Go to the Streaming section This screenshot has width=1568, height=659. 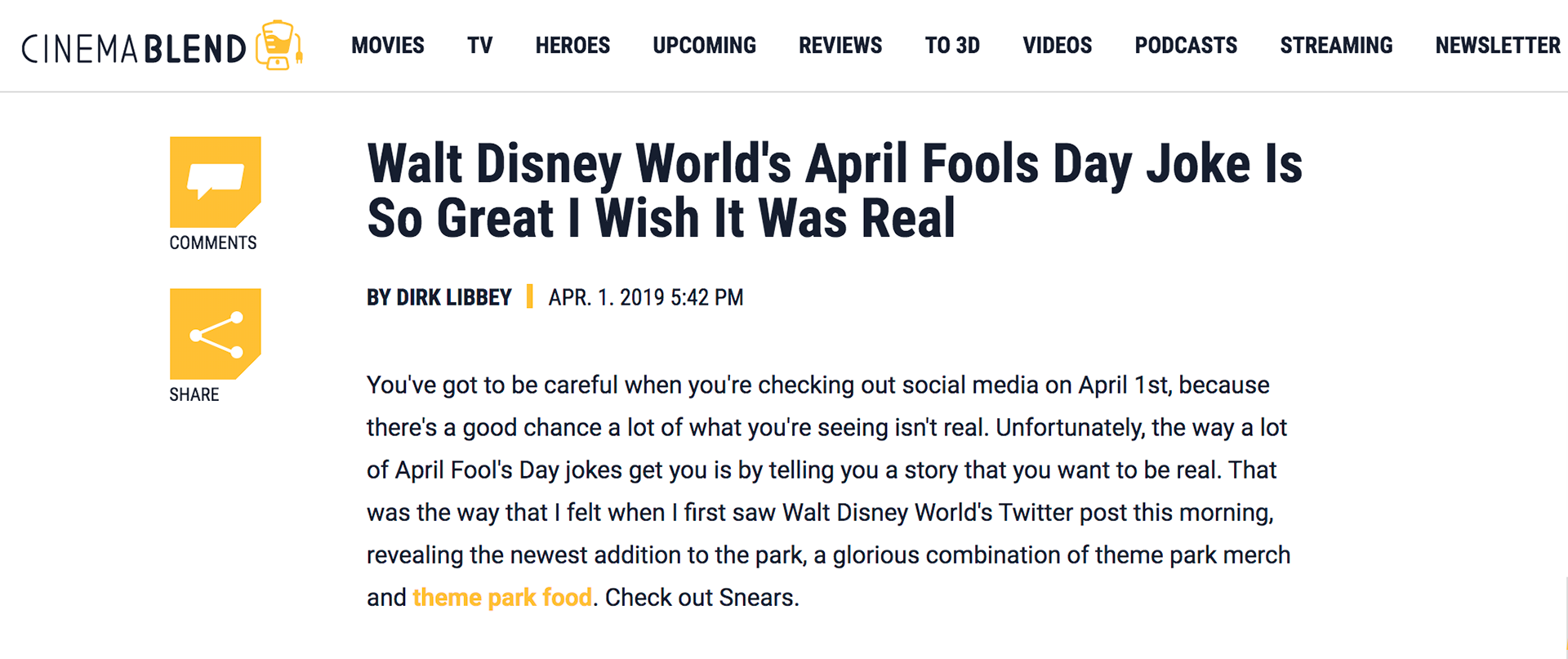point(1336,46)
